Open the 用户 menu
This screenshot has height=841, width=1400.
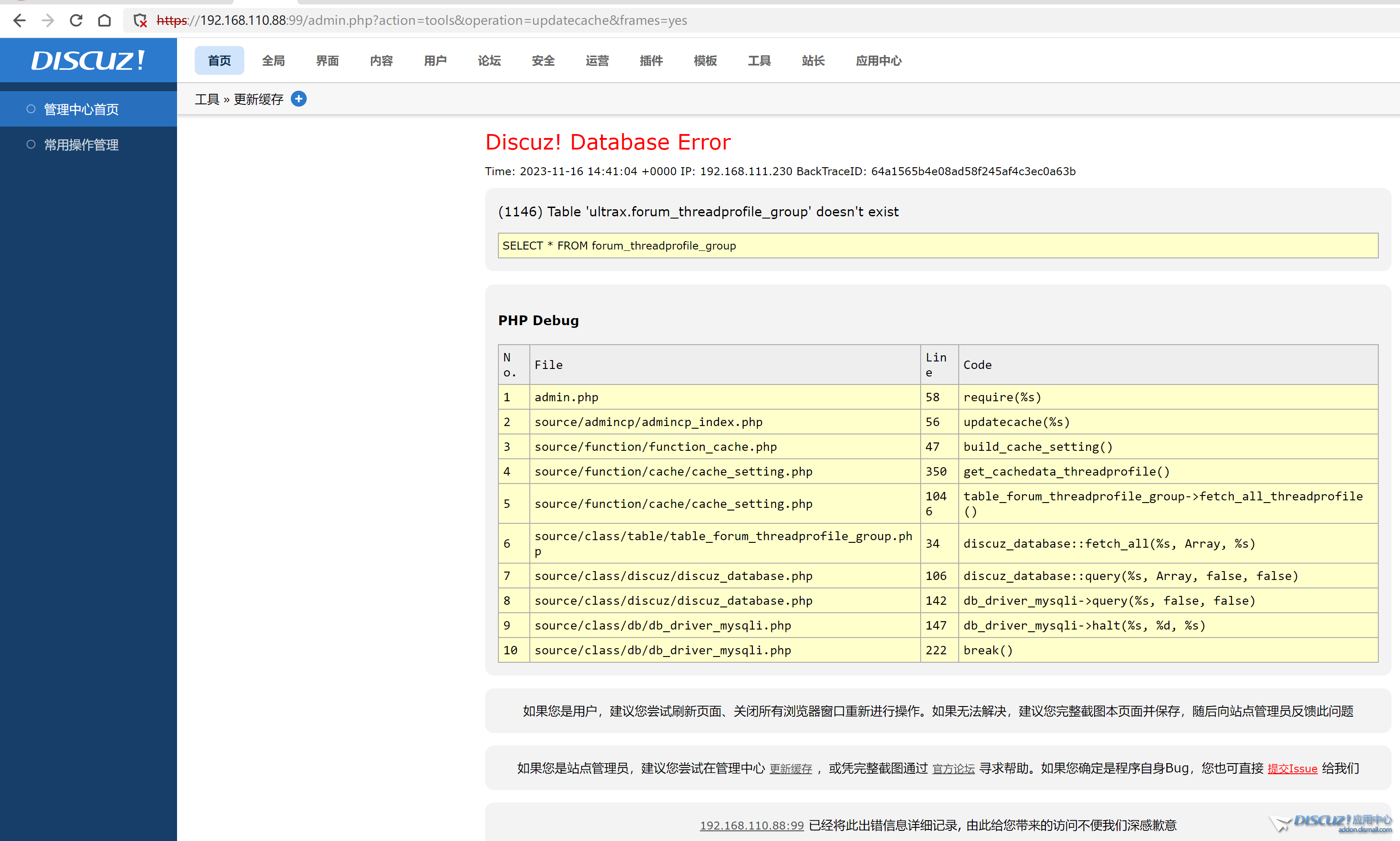[435, 61]
